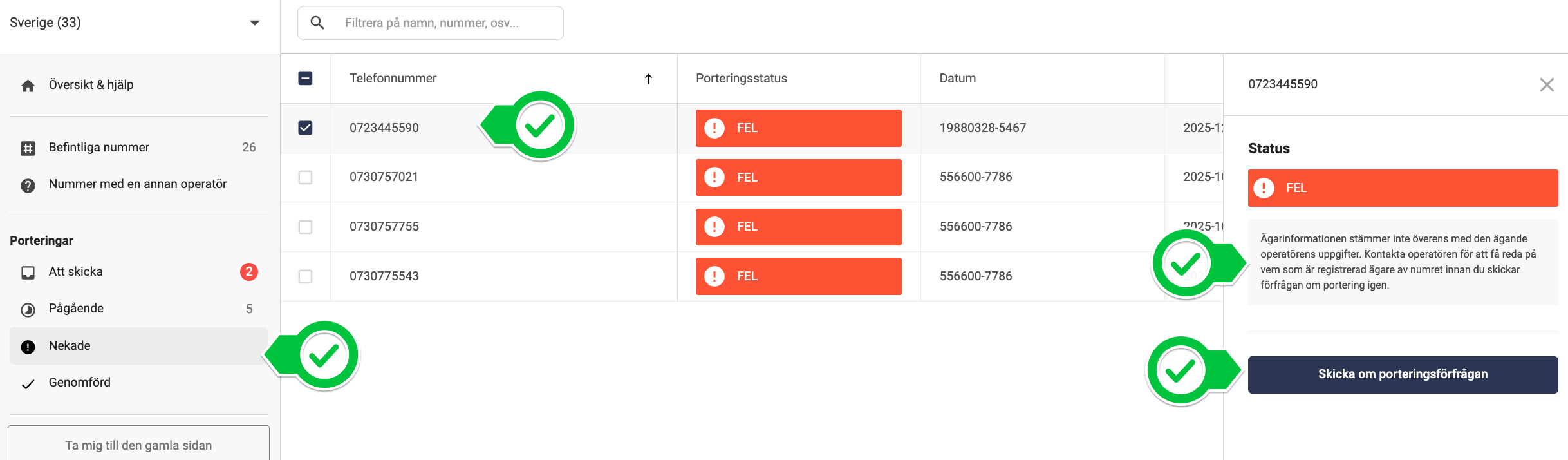
Task: Click the search magnifier icon in filter bar
Action: point(317,23)
